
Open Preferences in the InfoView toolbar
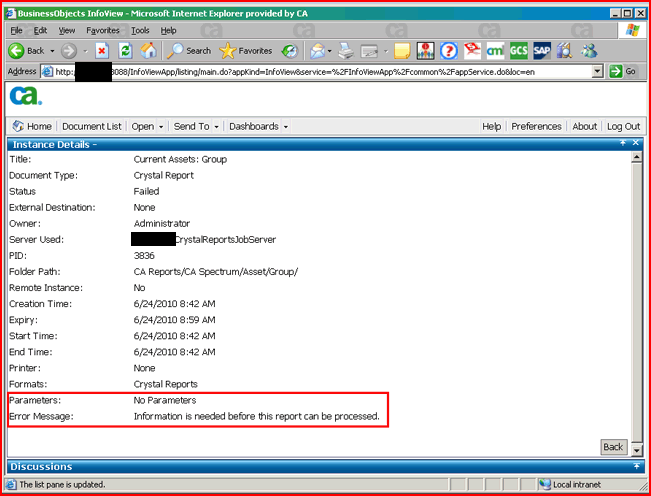pyautogui.click(x=536, y=127)
